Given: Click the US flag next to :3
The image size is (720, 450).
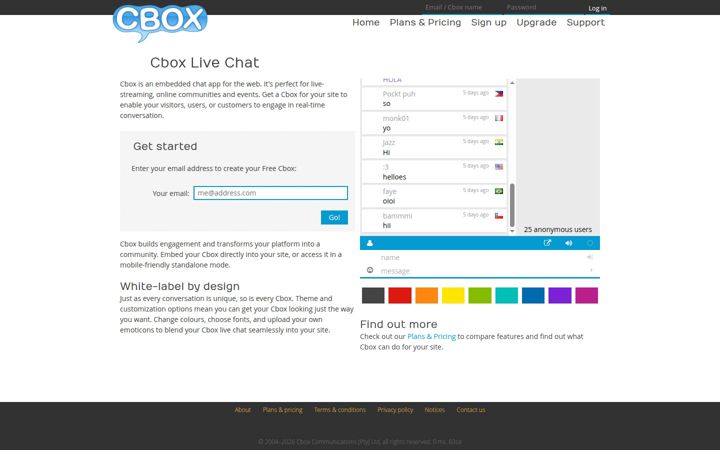Looking at the screenshot, I should point(499,167).
